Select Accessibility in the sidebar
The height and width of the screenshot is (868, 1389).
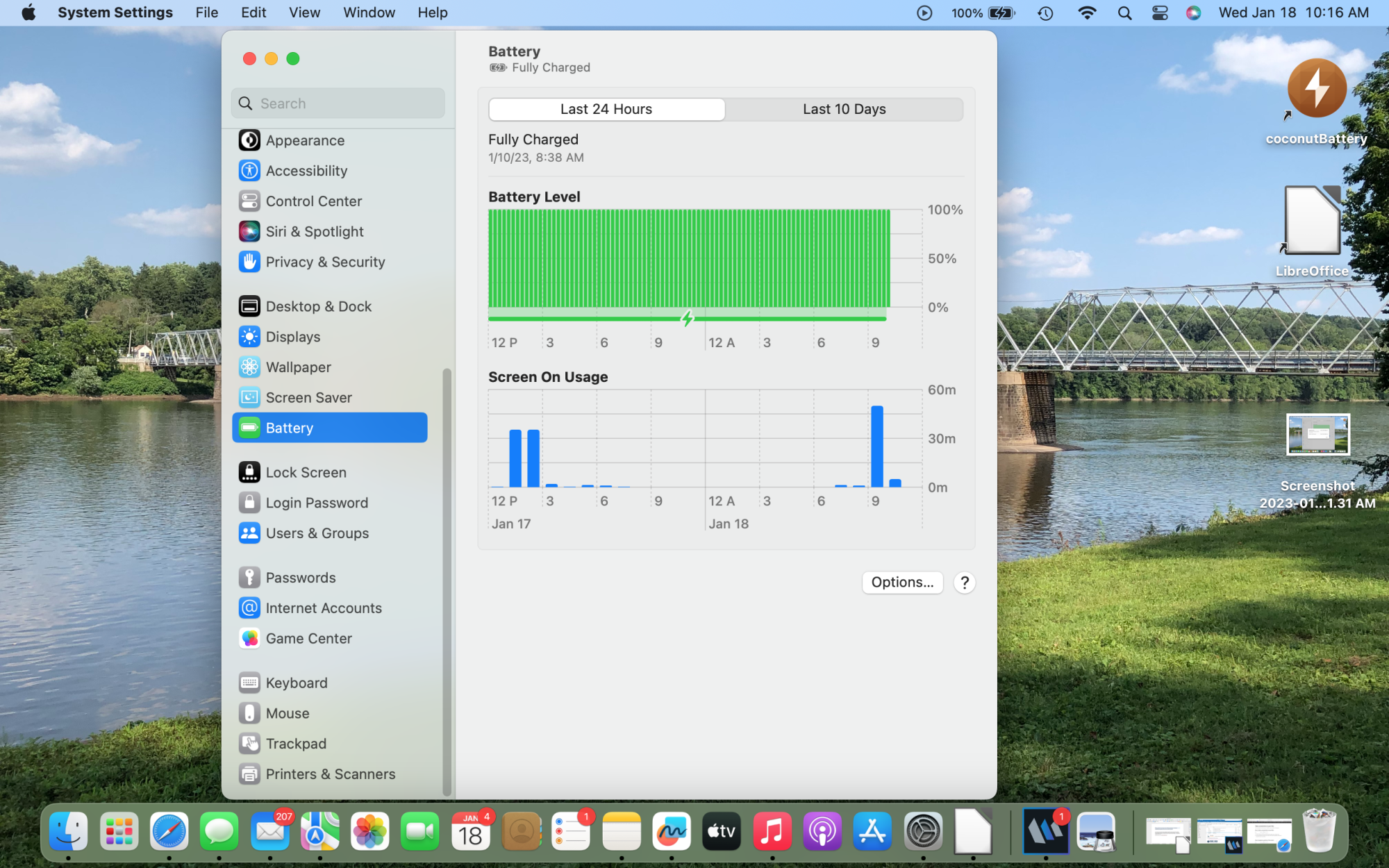pos(306,171)
